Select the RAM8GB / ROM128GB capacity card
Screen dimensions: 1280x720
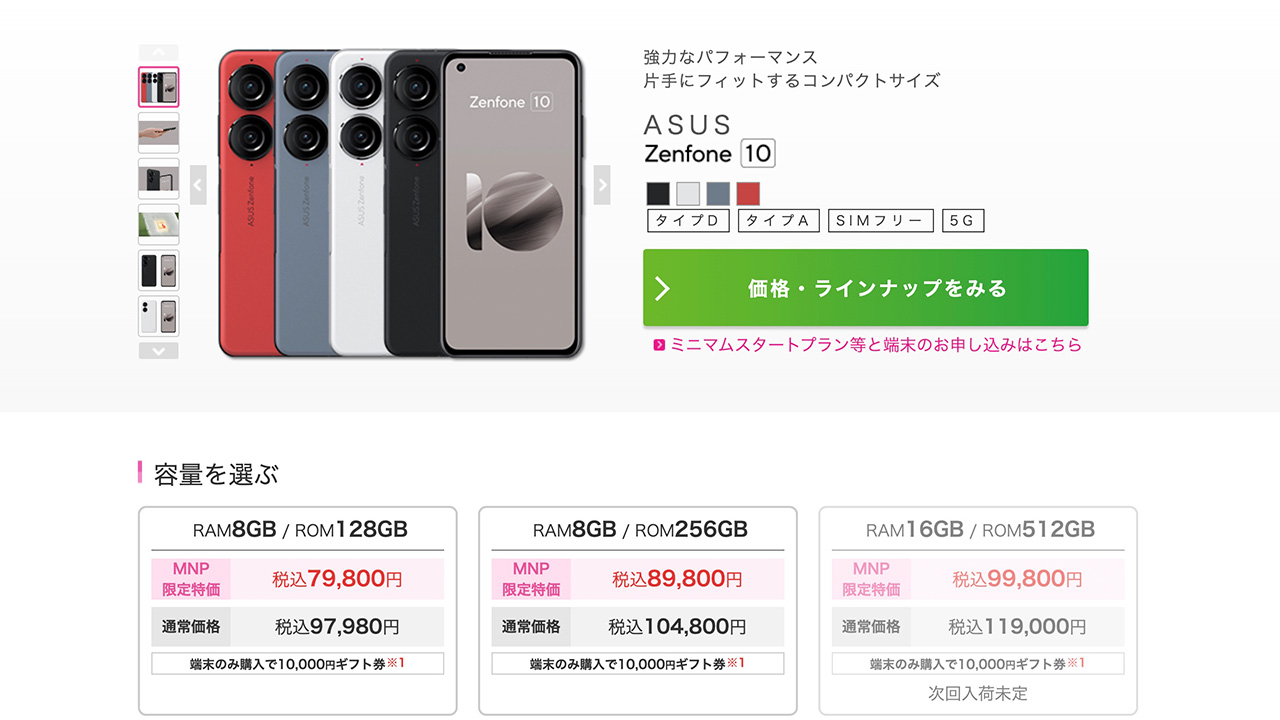pyautogui.click(x=298, y=610)
